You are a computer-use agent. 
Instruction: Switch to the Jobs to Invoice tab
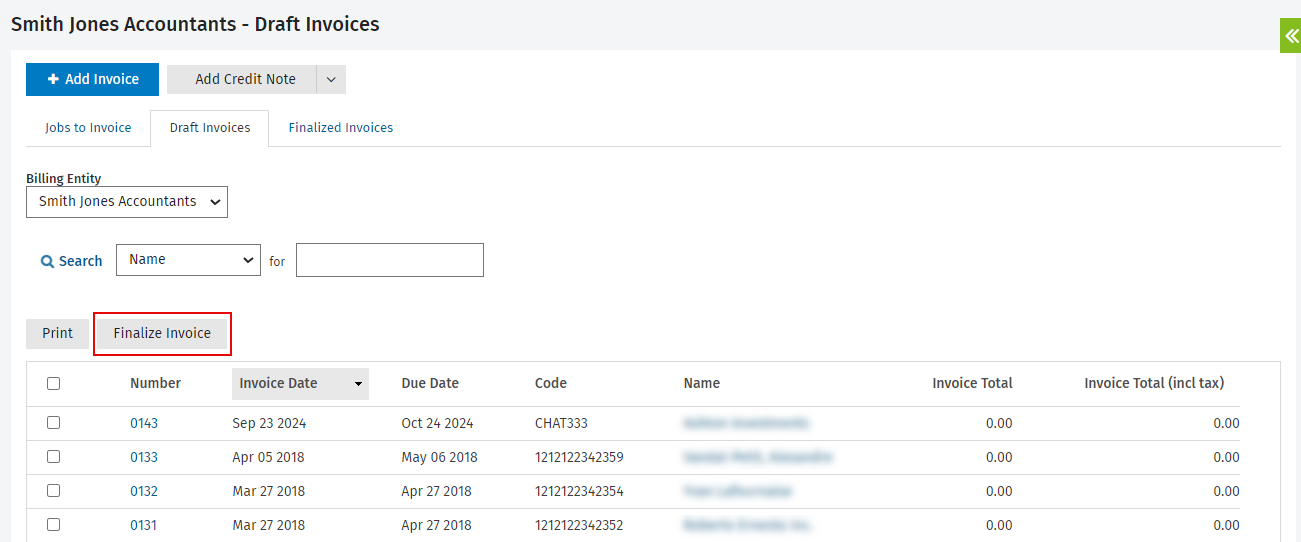(x=88, y=128)
